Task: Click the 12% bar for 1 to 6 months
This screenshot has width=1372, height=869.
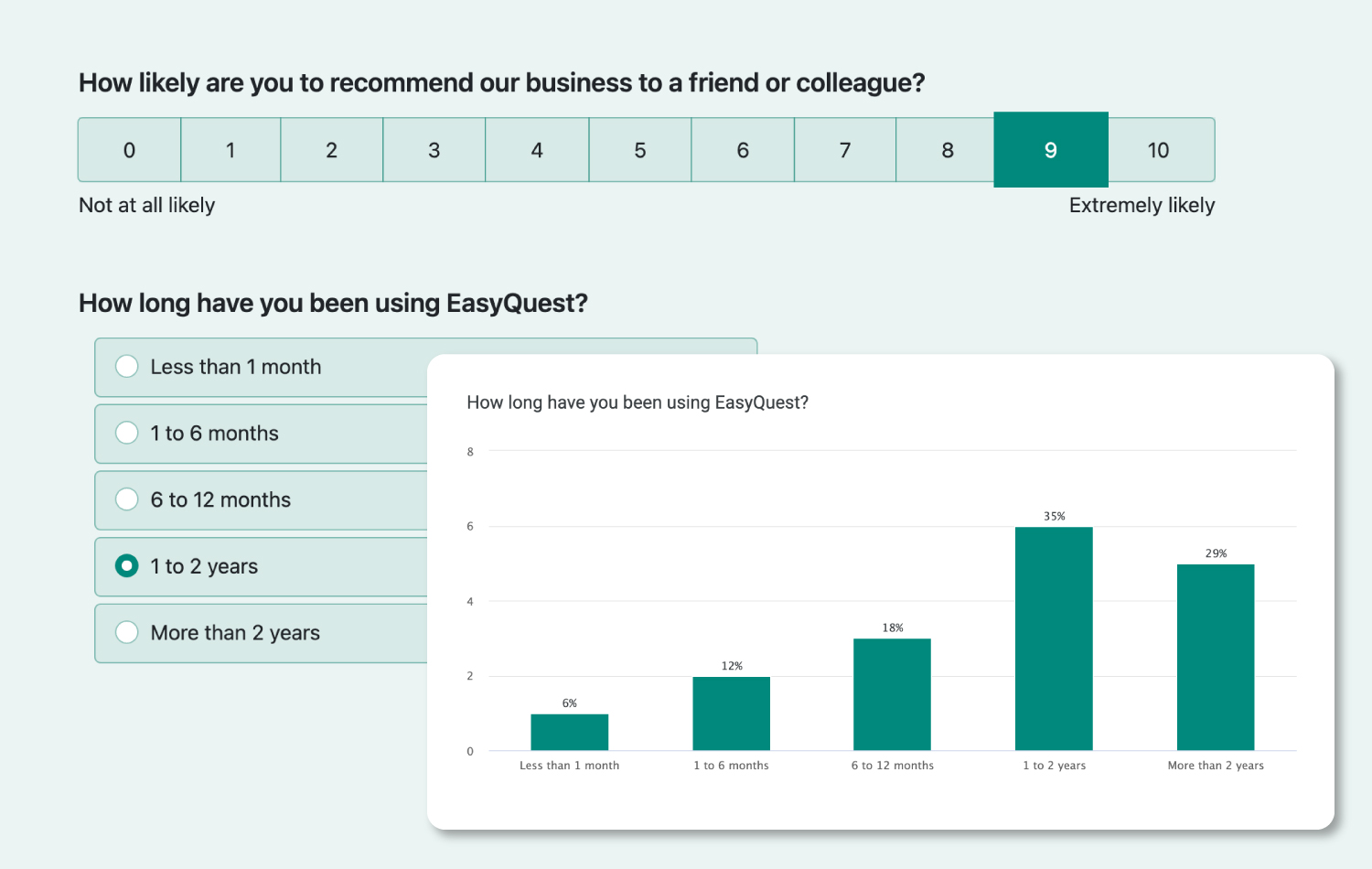Action: pyautogui.click(x=731, y=712)
